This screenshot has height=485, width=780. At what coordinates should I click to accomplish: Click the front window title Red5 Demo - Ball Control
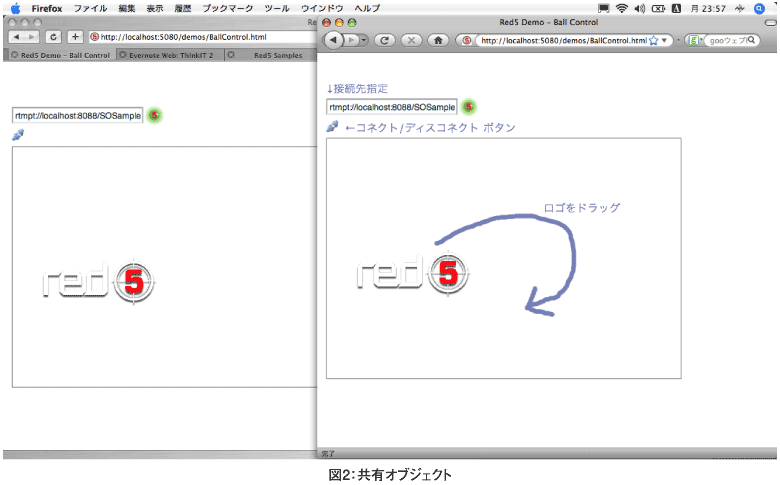pos(548,22)
